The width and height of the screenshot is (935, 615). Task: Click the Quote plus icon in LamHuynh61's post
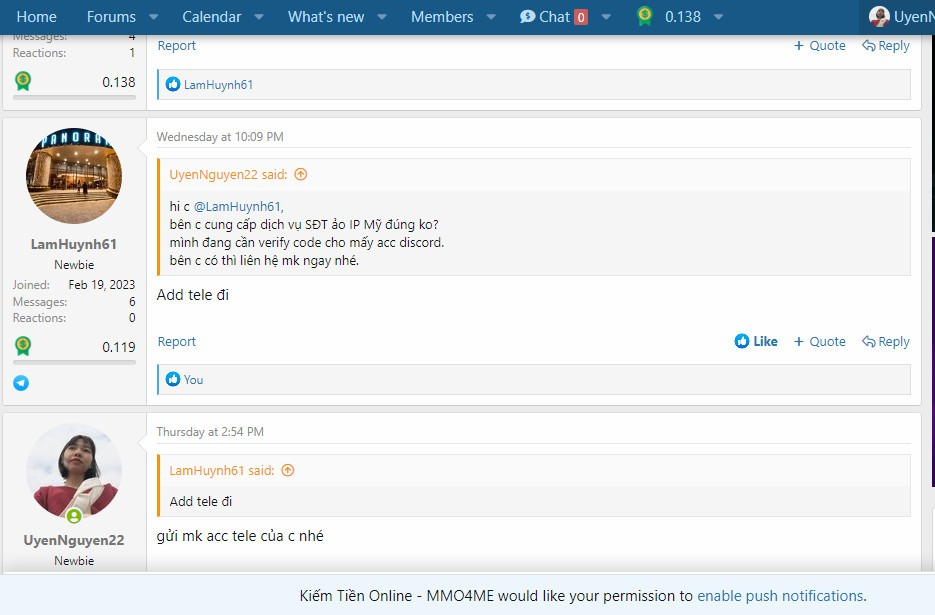click(x=799, y=341)
